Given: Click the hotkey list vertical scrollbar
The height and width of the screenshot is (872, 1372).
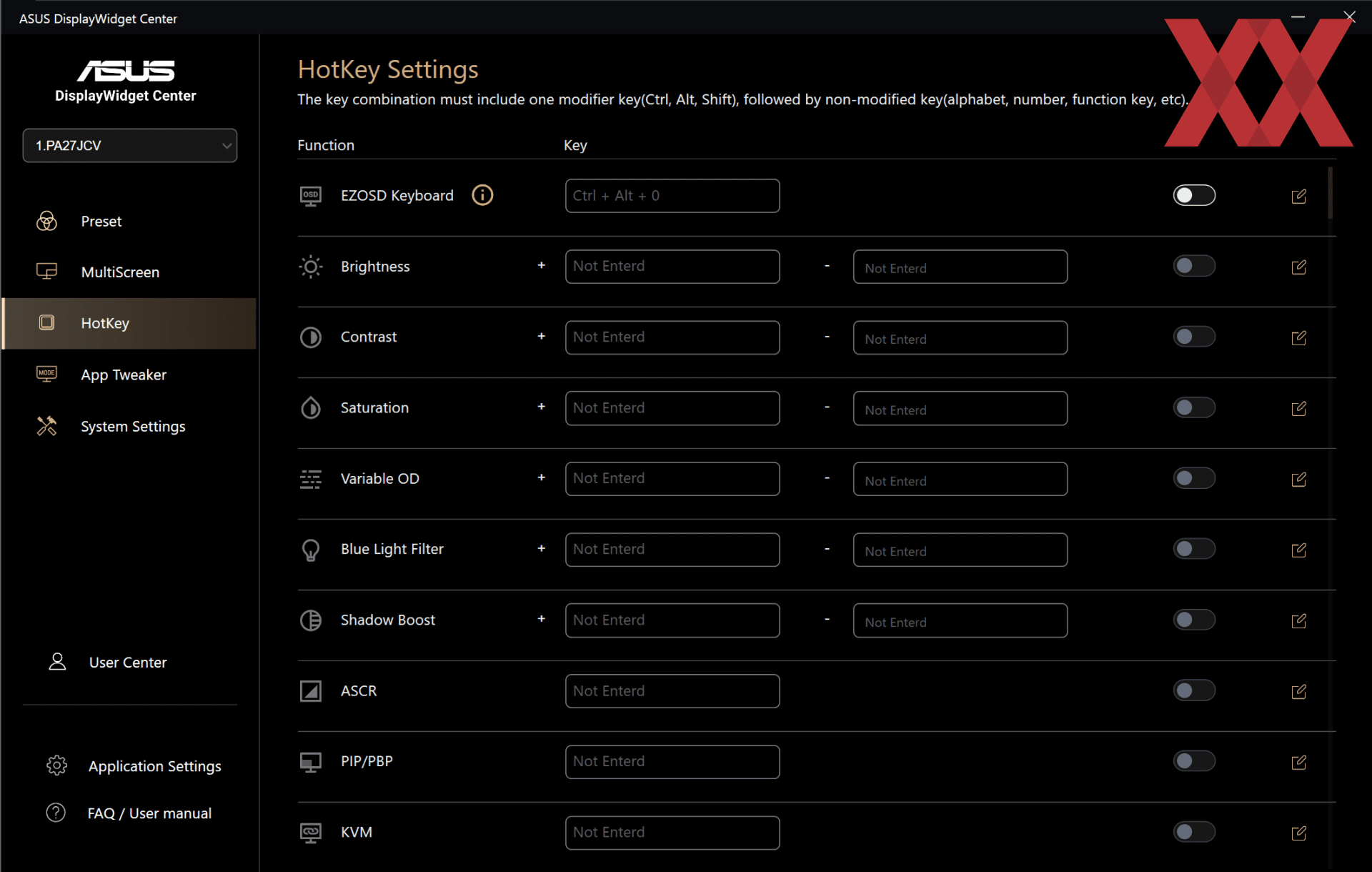Looking at the screenshot, I should tap(1330, 193).
